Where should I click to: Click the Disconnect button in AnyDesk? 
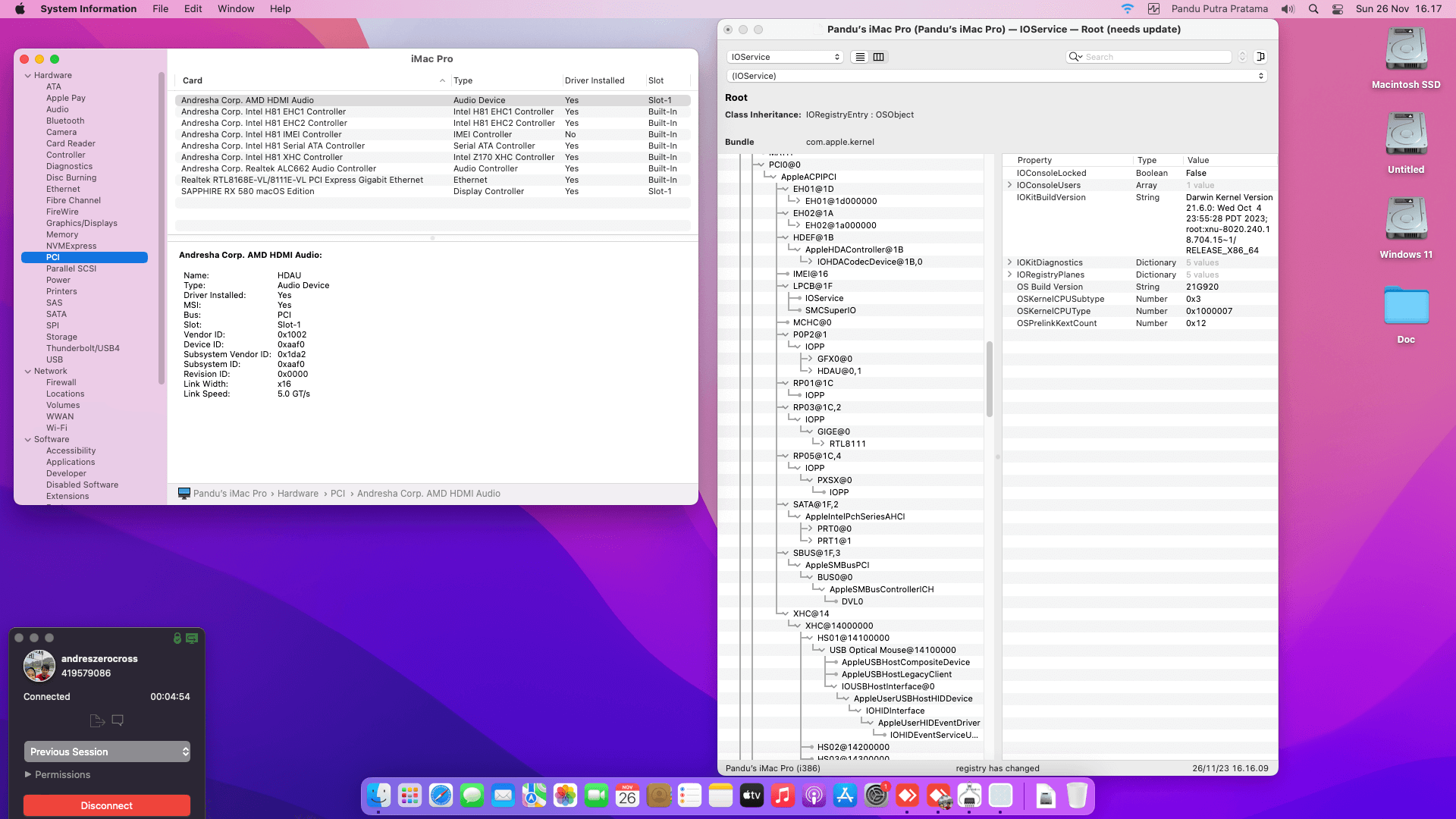pyautogui.click(x=107, y=805)
